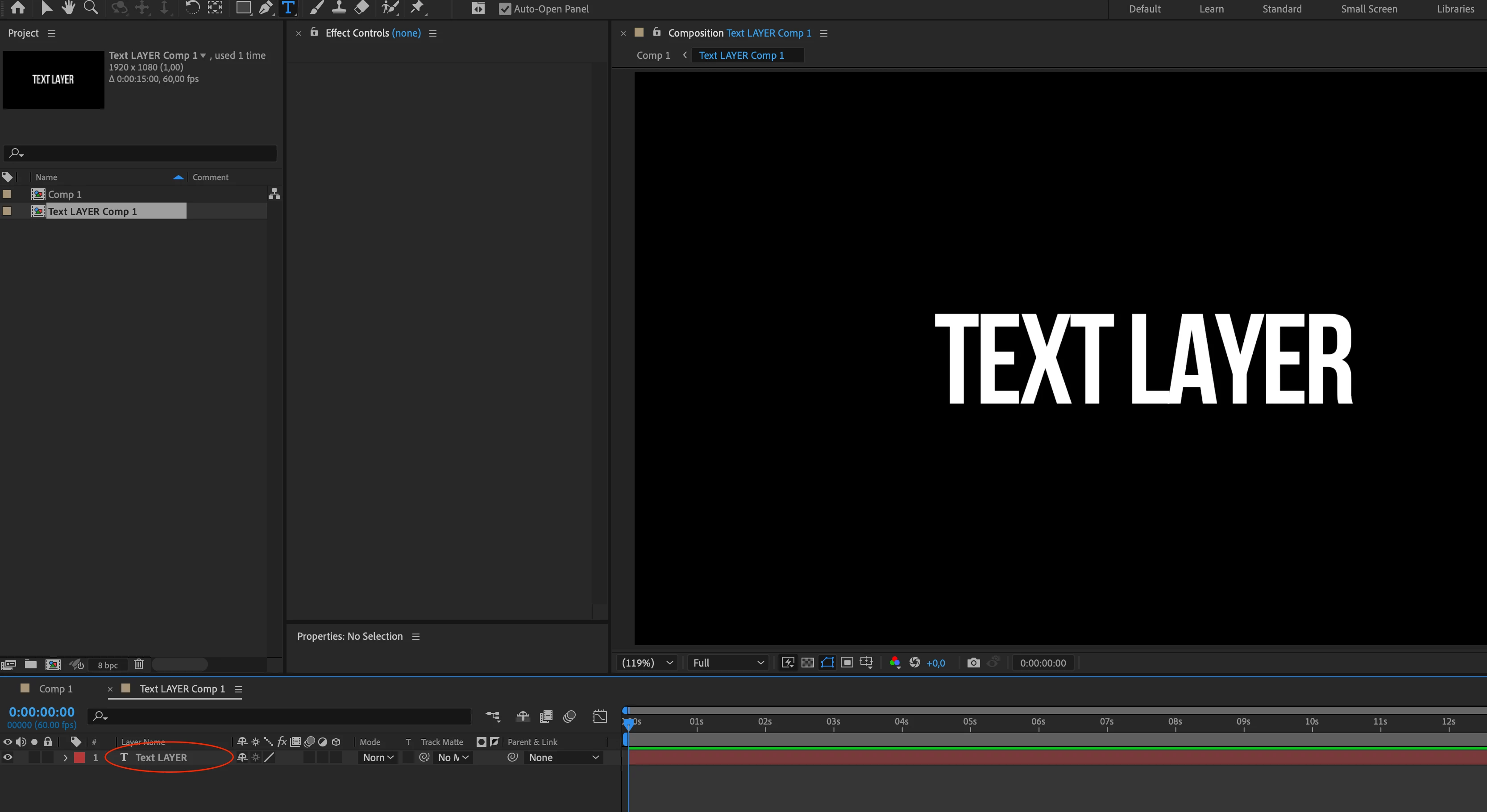Screen dimensions: 1487x812
Task: Open the resolution dropdown showing Full
Action: [727, 663]
